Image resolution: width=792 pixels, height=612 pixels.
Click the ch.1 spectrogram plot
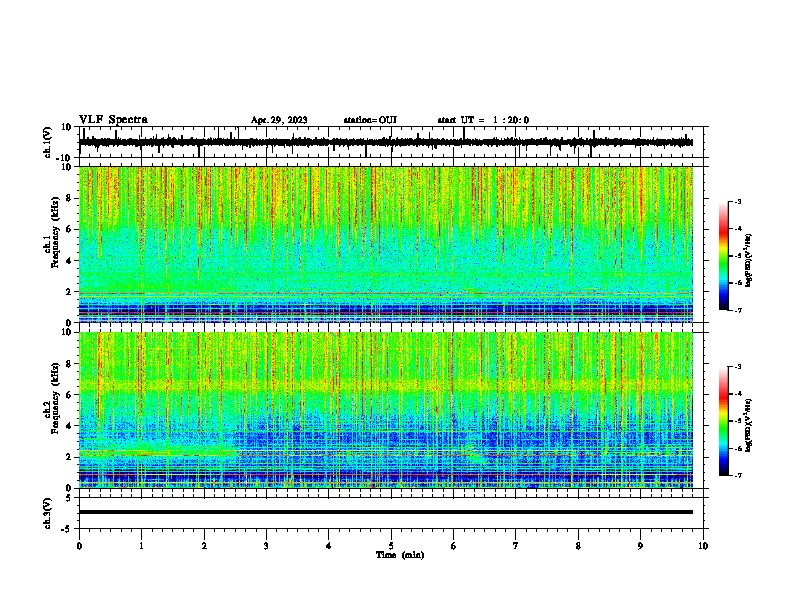click(386, 244)
